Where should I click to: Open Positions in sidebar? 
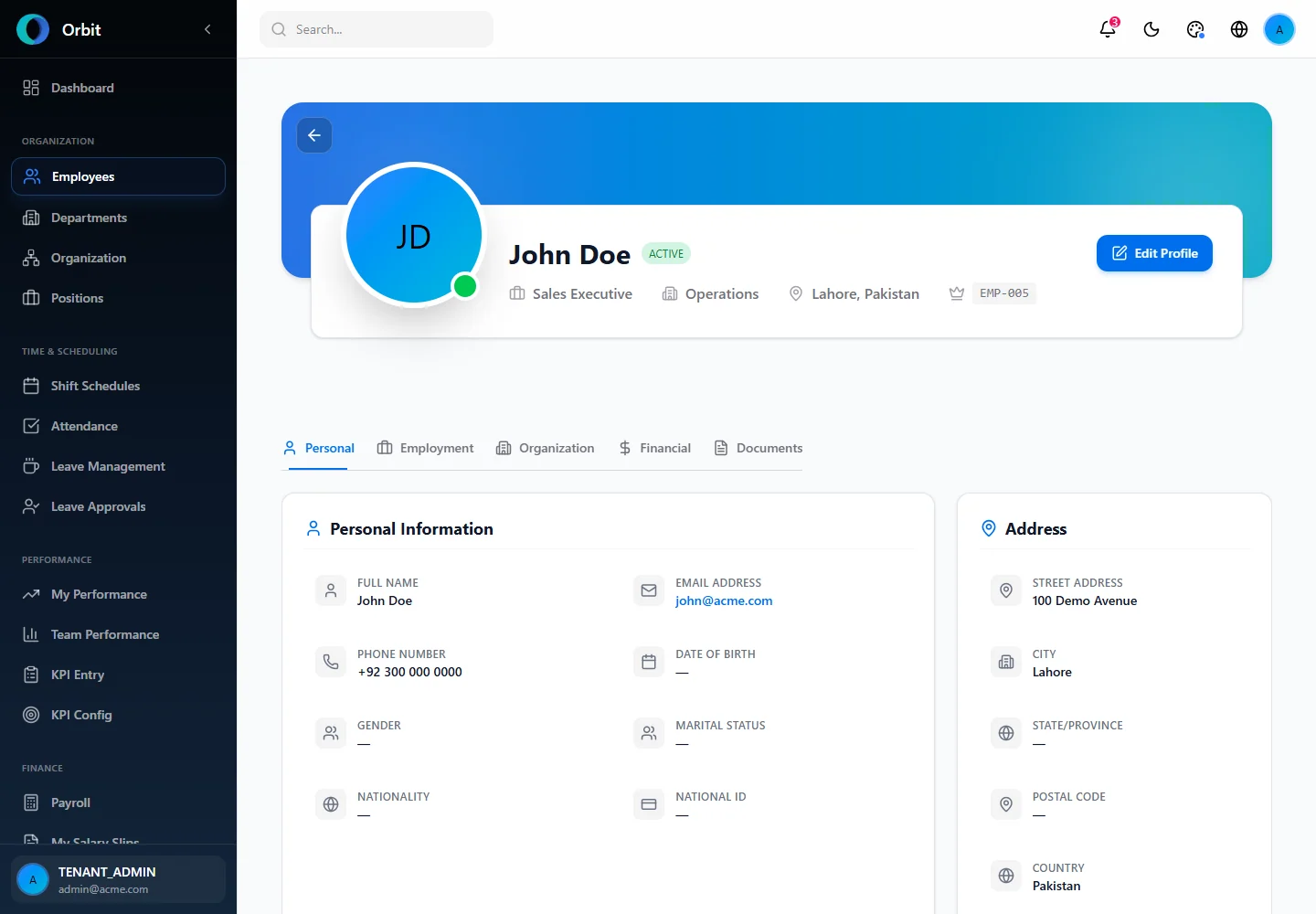click(x=118, y=298)
